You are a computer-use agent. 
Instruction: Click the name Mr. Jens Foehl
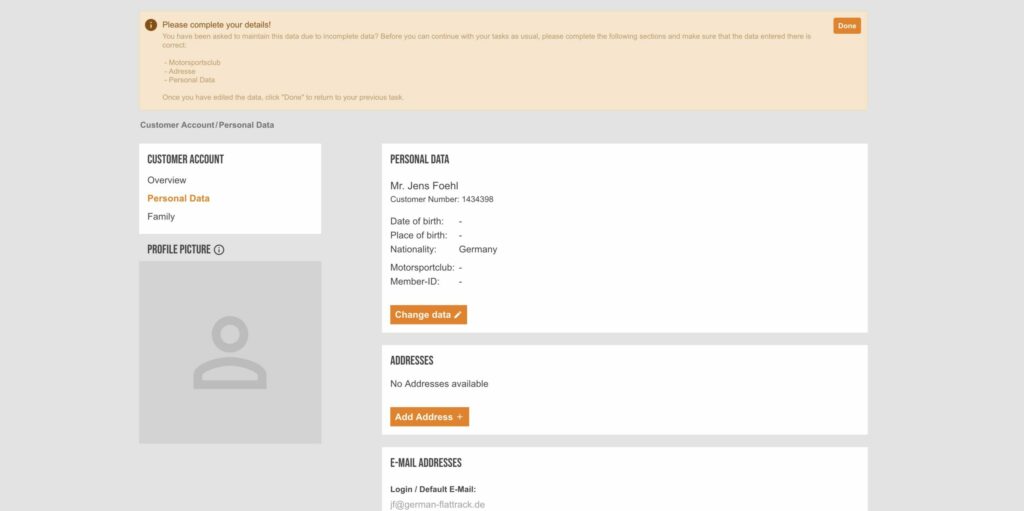pyautogui.click(x=424, y=185)
